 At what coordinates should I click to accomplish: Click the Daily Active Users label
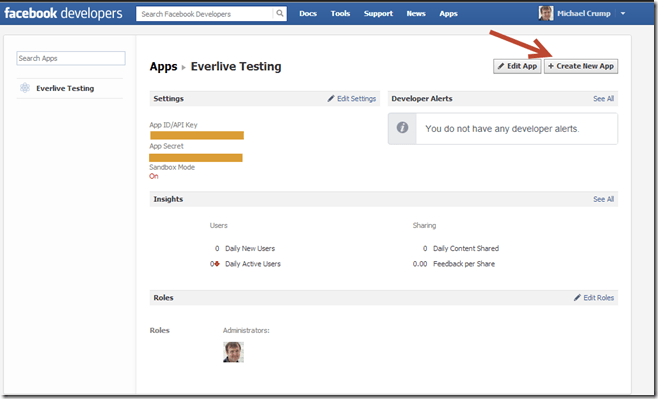tap(253, 264)
